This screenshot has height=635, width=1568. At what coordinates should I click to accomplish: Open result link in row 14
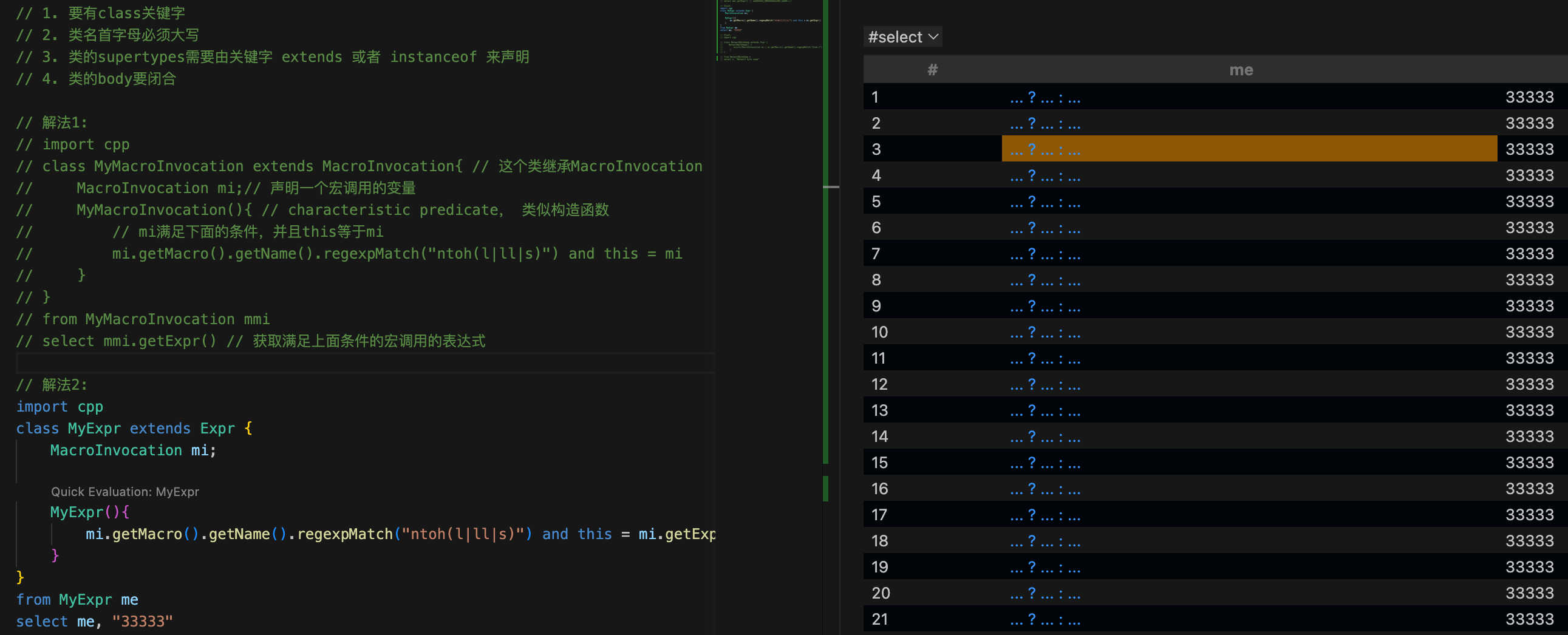pyautogui.click(x=1045, y=437)
